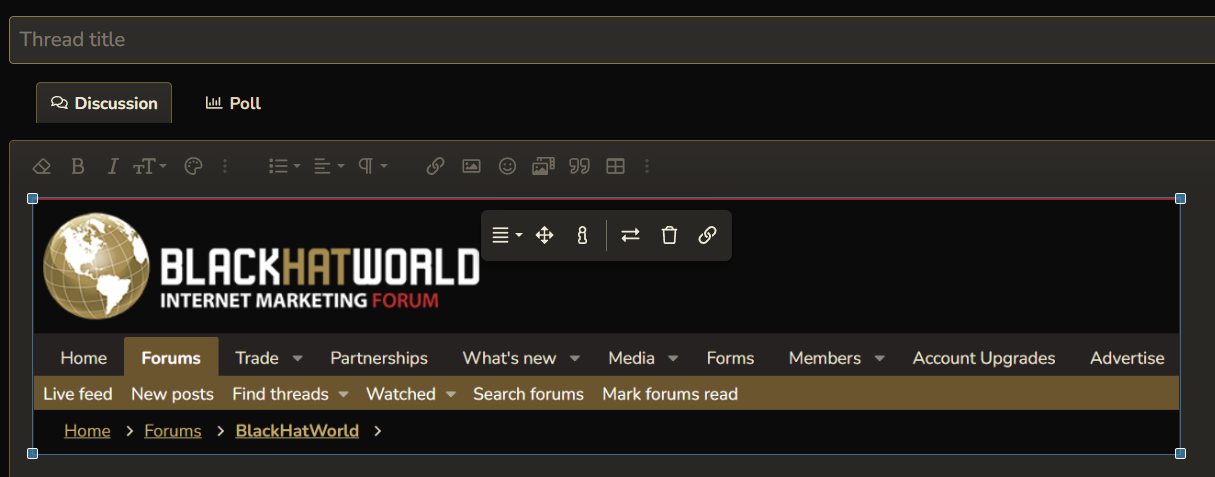The width and height of the screenshot is (1215, 477).
Task: Click the BlackHatWorld globe logo
Action: 97,266
